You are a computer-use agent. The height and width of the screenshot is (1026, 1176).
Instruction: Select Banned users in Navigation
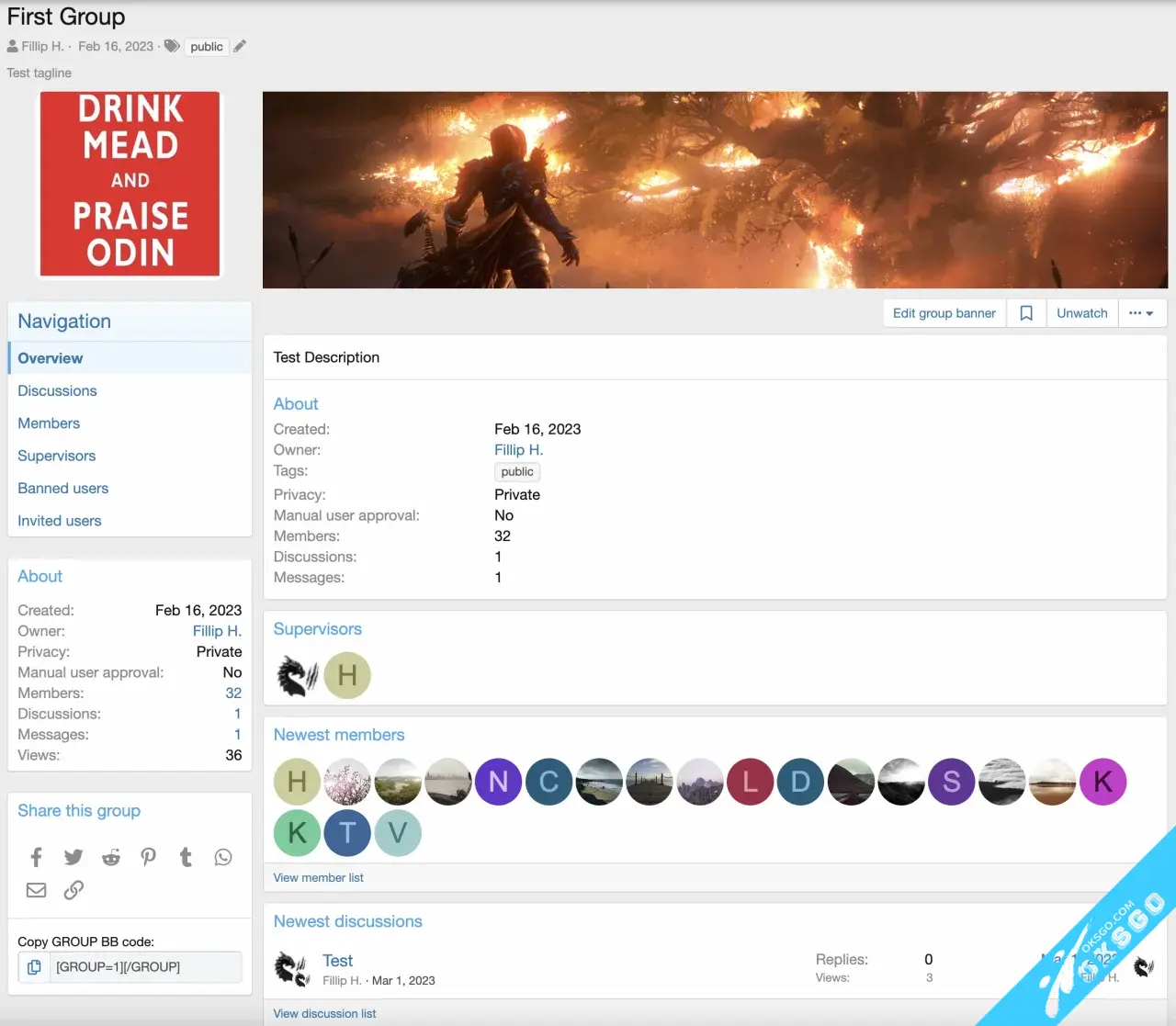pyautogui.click(x=63, y=489)
